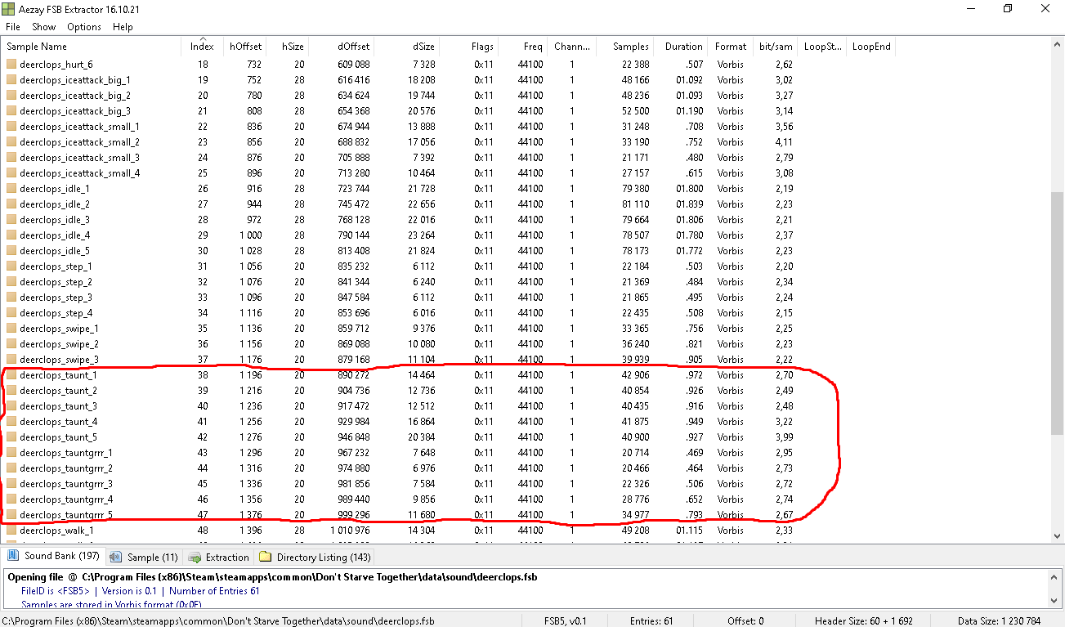Click the Extraction tab icon
The width and height of the screenshot is (1065, 627).
[x=195, y=557]
